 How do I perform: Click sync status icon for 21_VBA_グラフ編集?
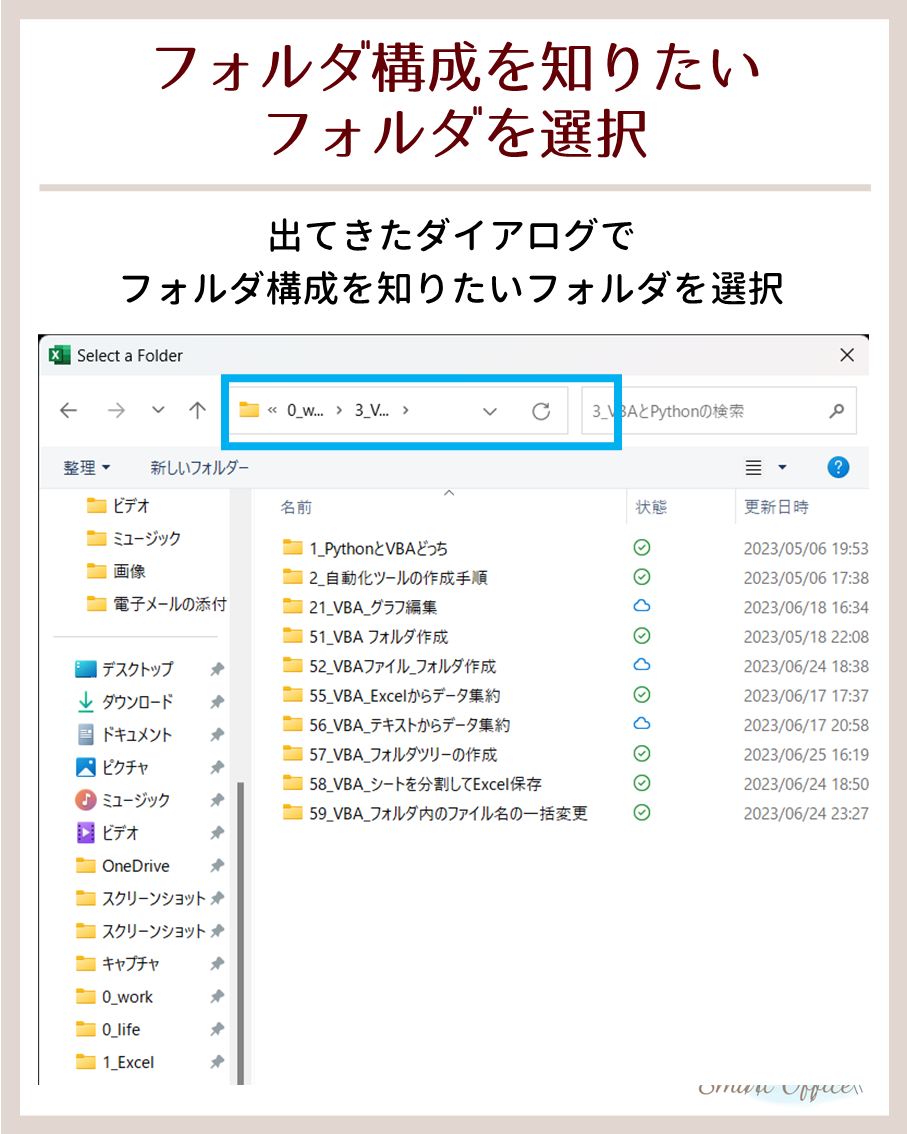[642, 606]
